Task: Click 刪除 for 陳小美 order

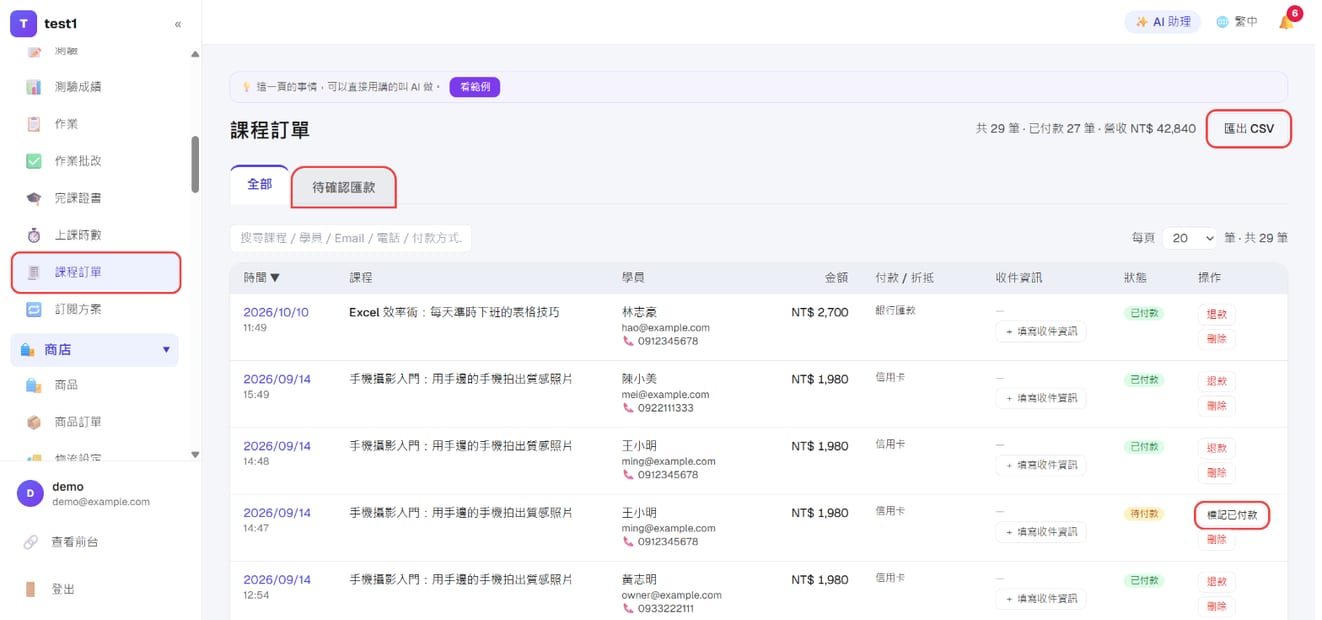Action: (1216, 406)
